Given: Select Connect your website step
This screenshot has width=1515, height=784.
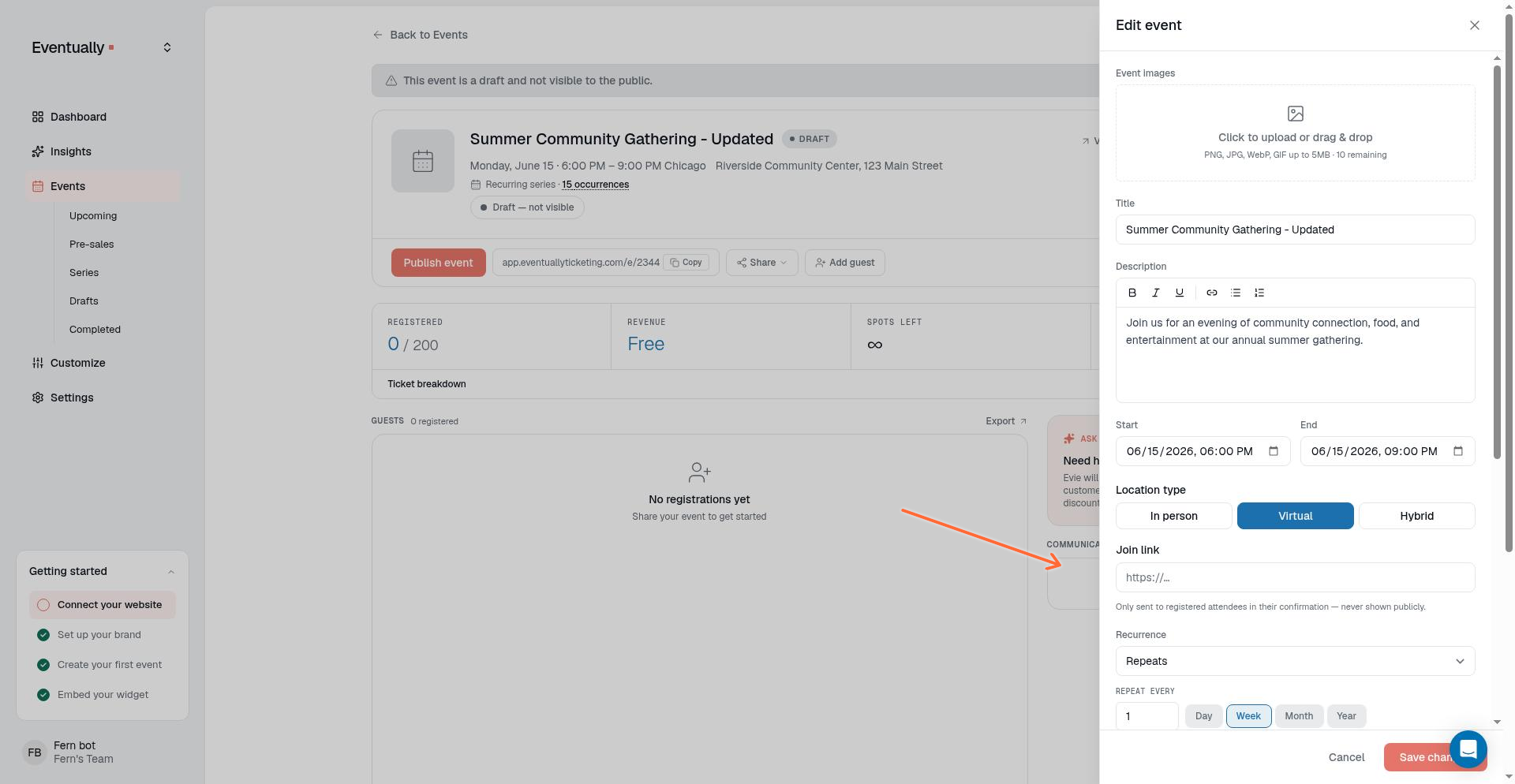Looking at the screenshot, I should coord(103,605).
